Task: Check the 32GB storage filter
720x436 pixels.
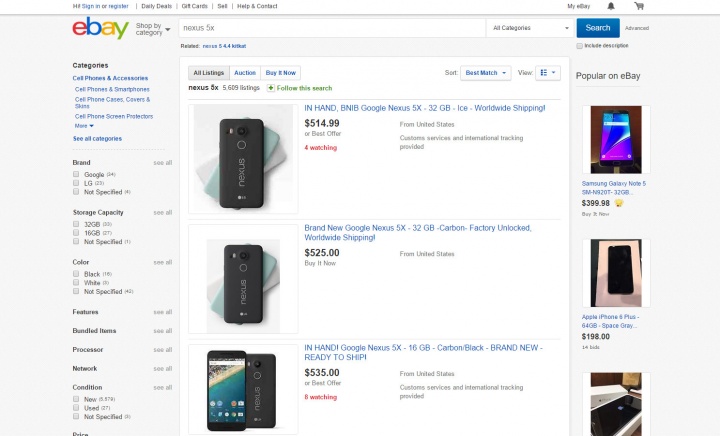Action: pos(76,224)
